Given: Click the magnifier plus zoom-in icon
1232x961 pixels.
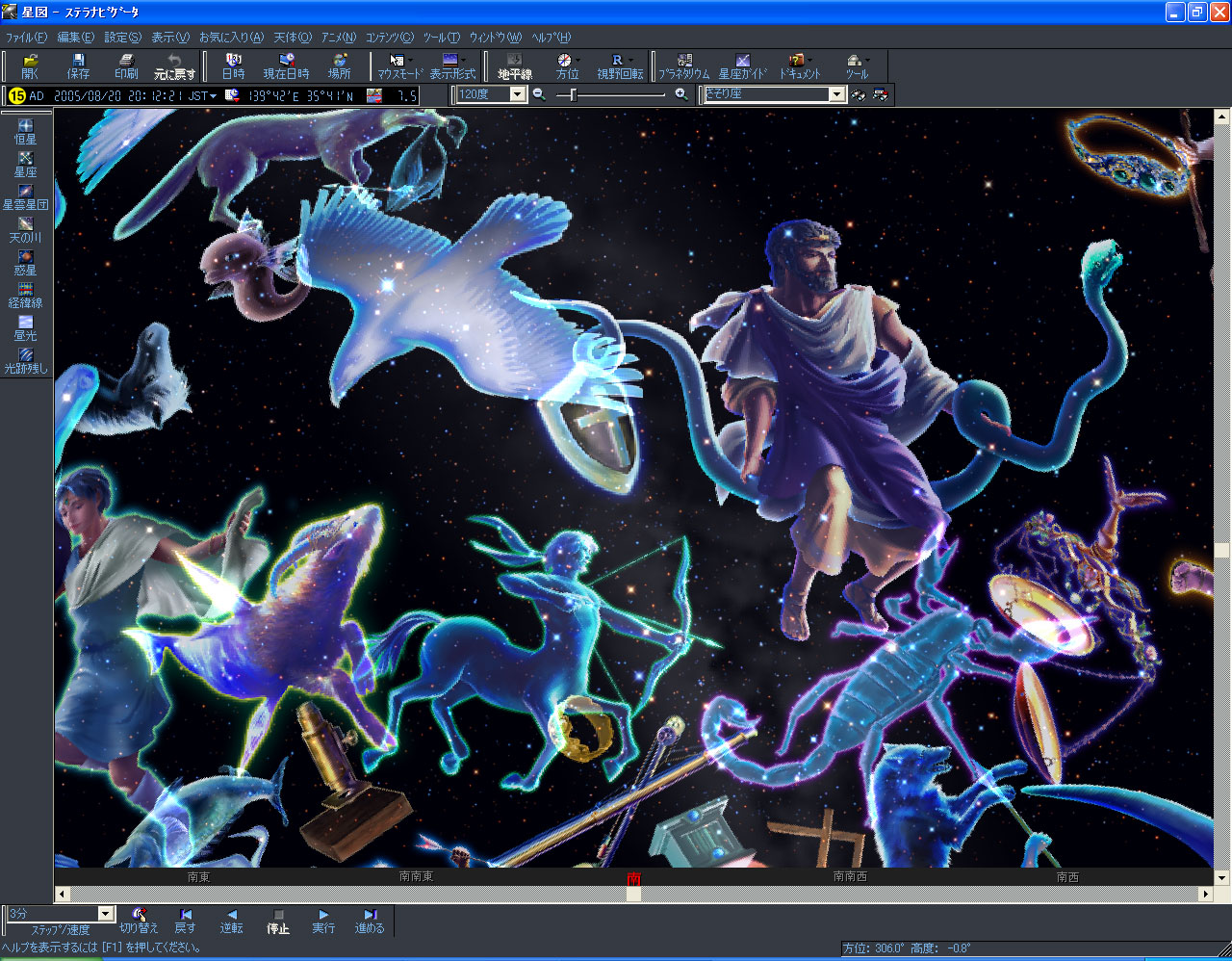Looking at the screenshot, I should [681, 94].
